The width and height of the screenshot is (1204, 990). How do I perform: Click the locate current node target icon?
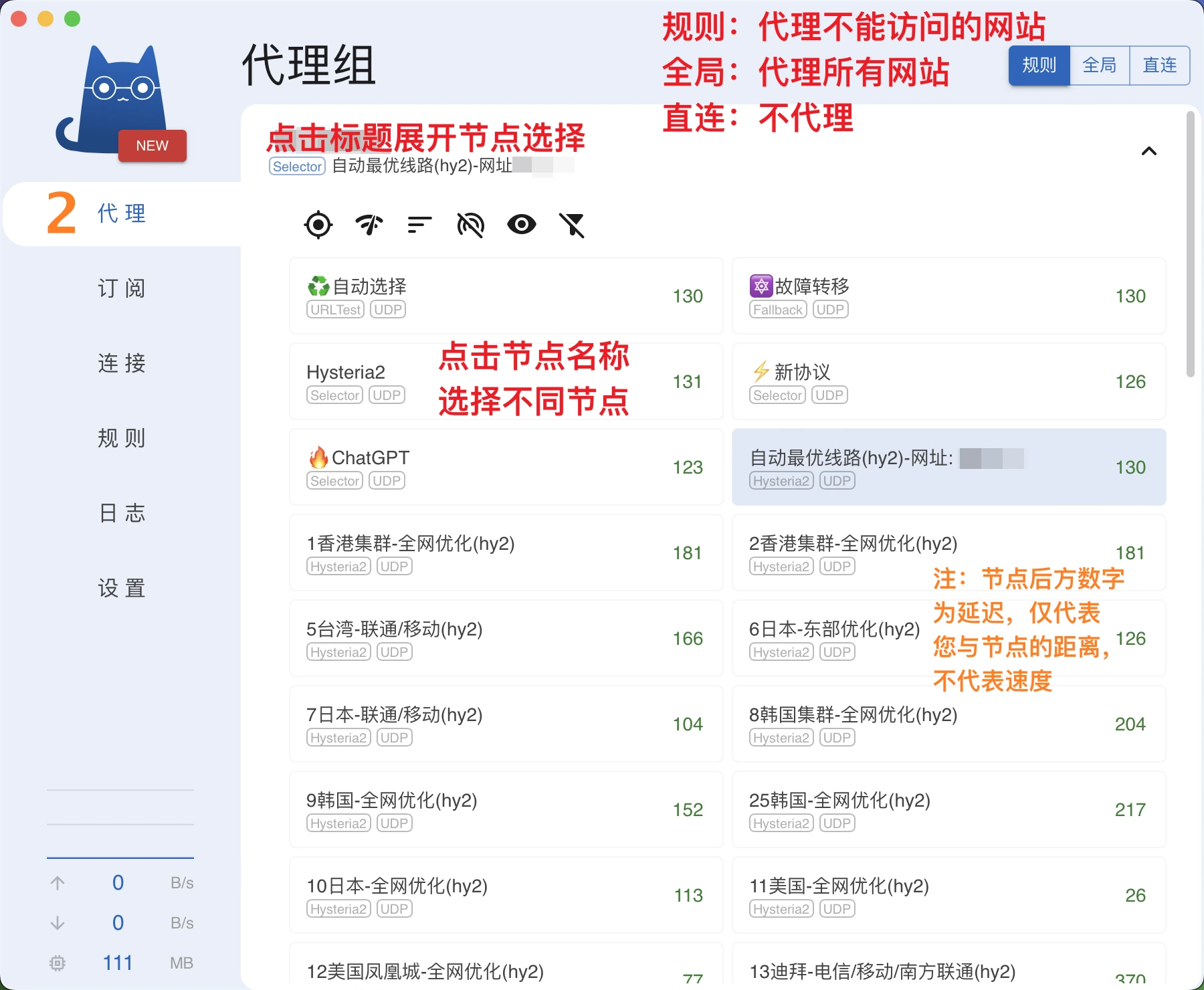318,225
